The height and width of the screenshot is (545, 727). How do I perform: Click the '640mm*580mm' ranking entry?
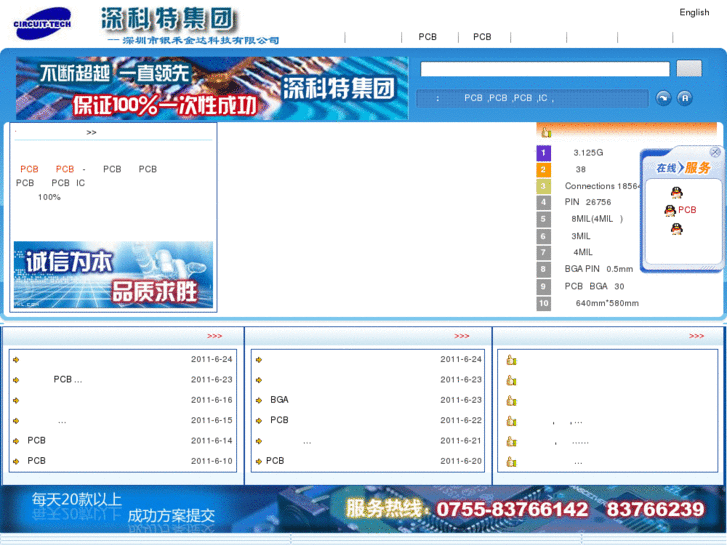click(607, 303)
